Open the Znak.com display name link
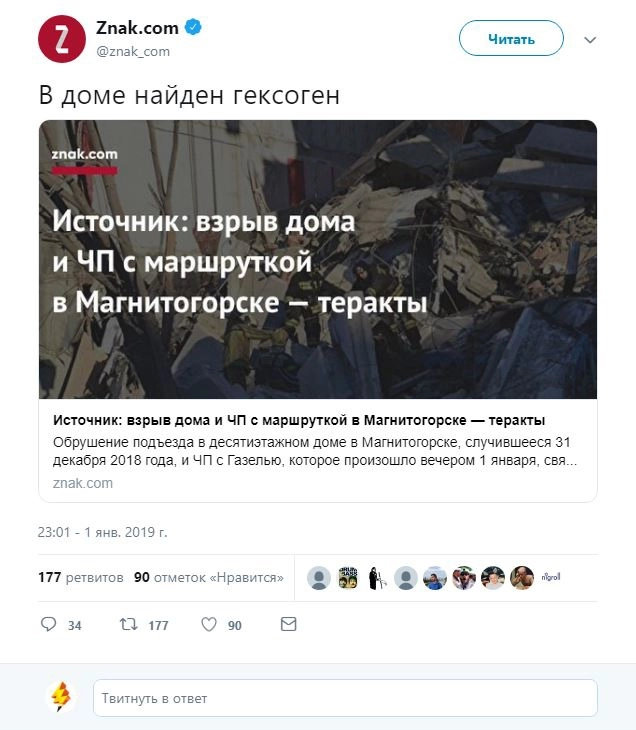The width and height of the screenshot is (636, 730). (137, 28)
